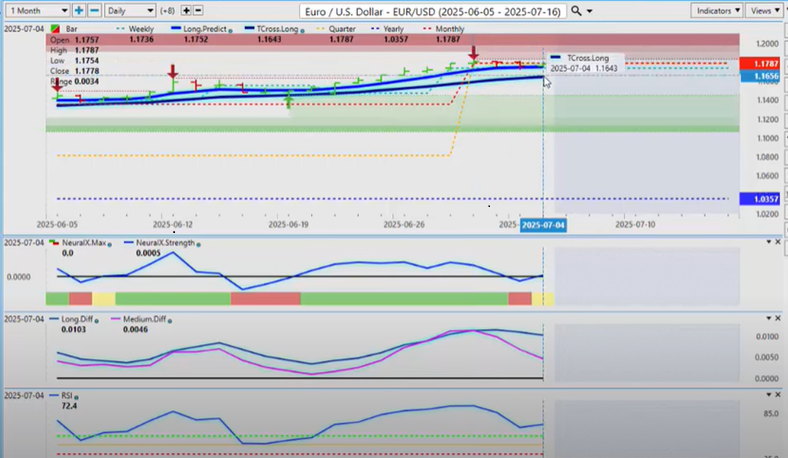The height and width of the screenshot is (458, 788).
Task: Click the NeuralX.Max legend icon
Action: (x=54, y=243)
